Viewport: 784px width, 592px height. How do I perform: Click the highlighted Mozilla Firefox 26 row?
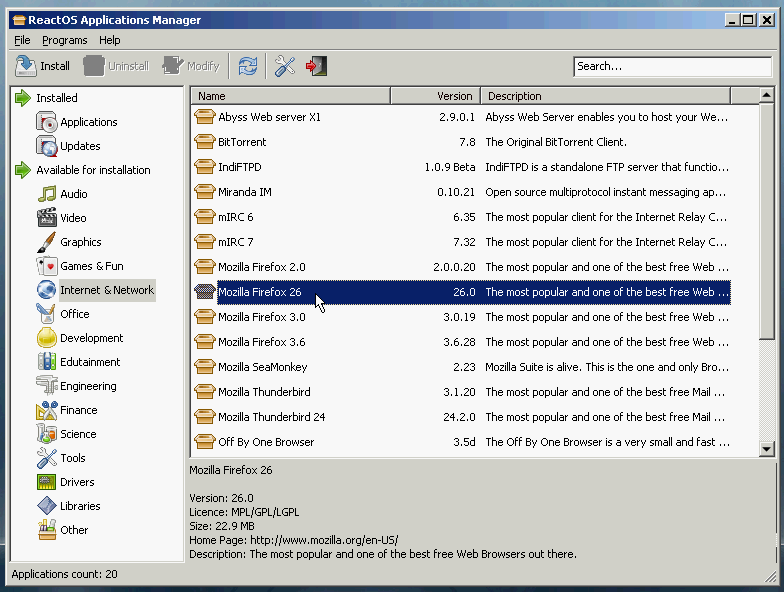(460, 292)
